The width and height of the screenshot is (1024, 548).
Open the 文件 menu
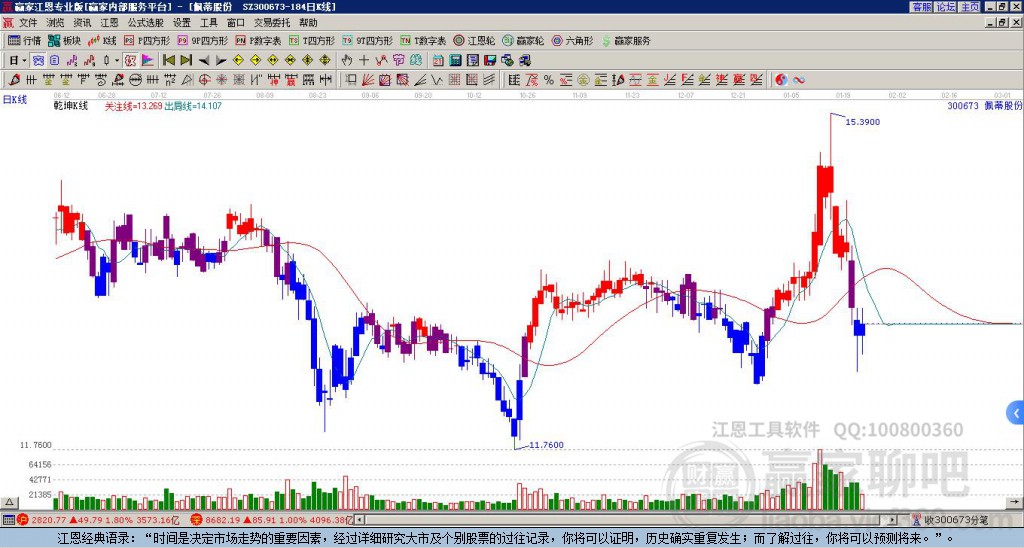[x=28, y=23]
